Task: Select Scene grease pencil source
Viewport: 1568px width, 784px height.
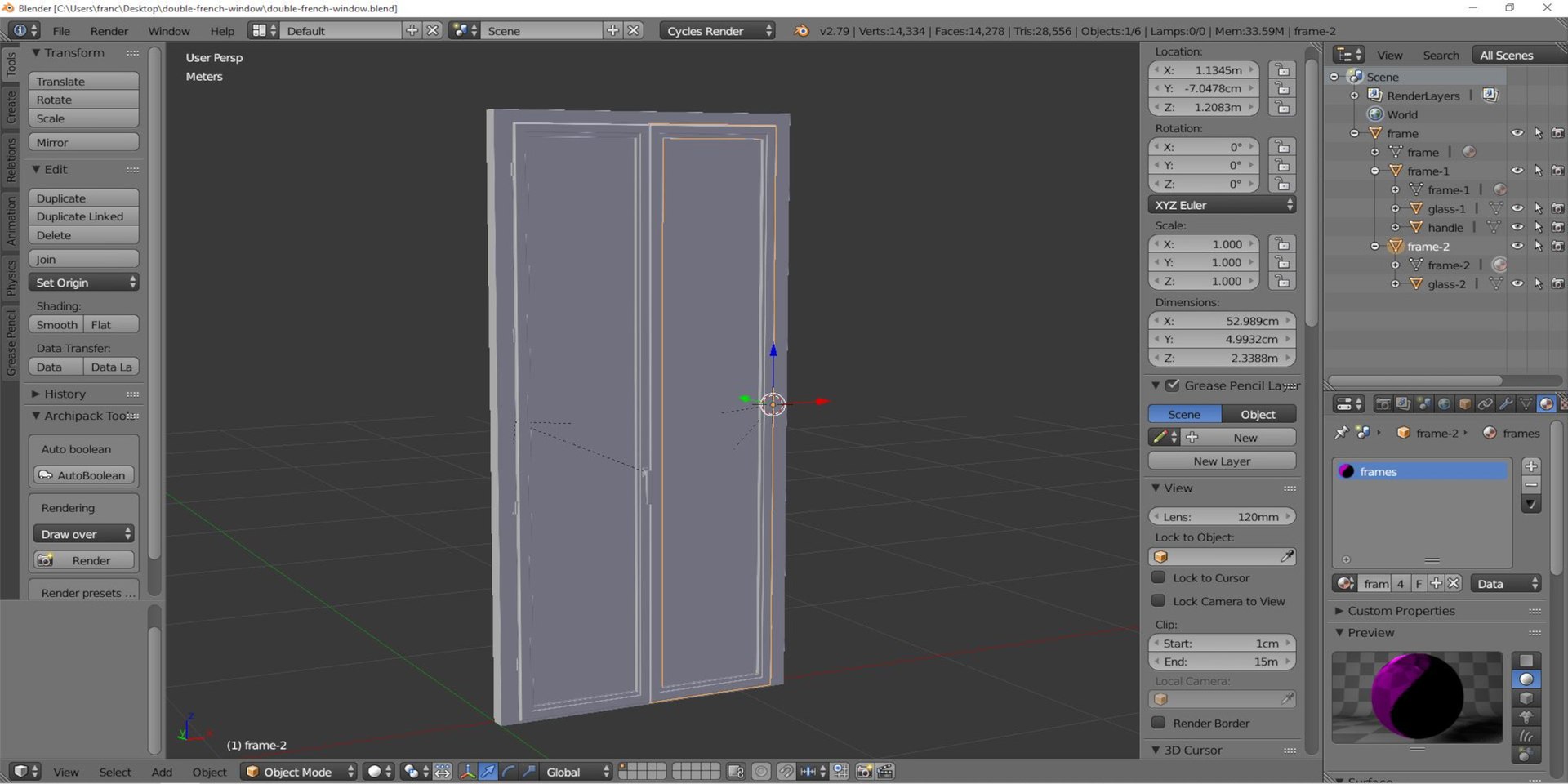Action: click(1185, 414)
